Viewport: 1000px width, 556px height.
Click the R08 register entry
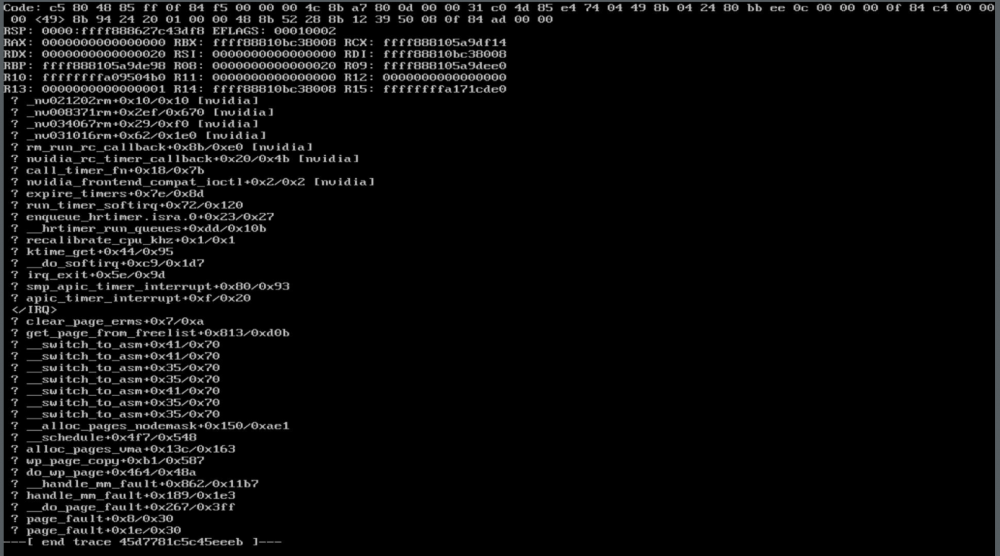(255, 66)
